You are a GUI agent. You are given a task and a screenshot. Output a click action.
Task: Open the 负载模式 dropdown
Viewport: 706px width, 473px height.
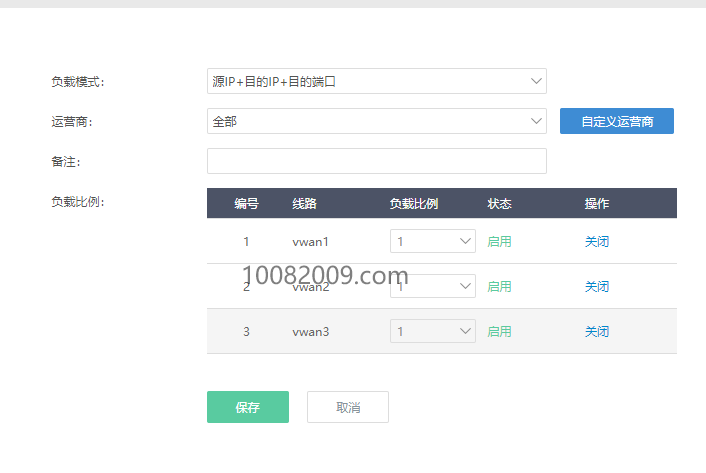(x=376, y=81)
